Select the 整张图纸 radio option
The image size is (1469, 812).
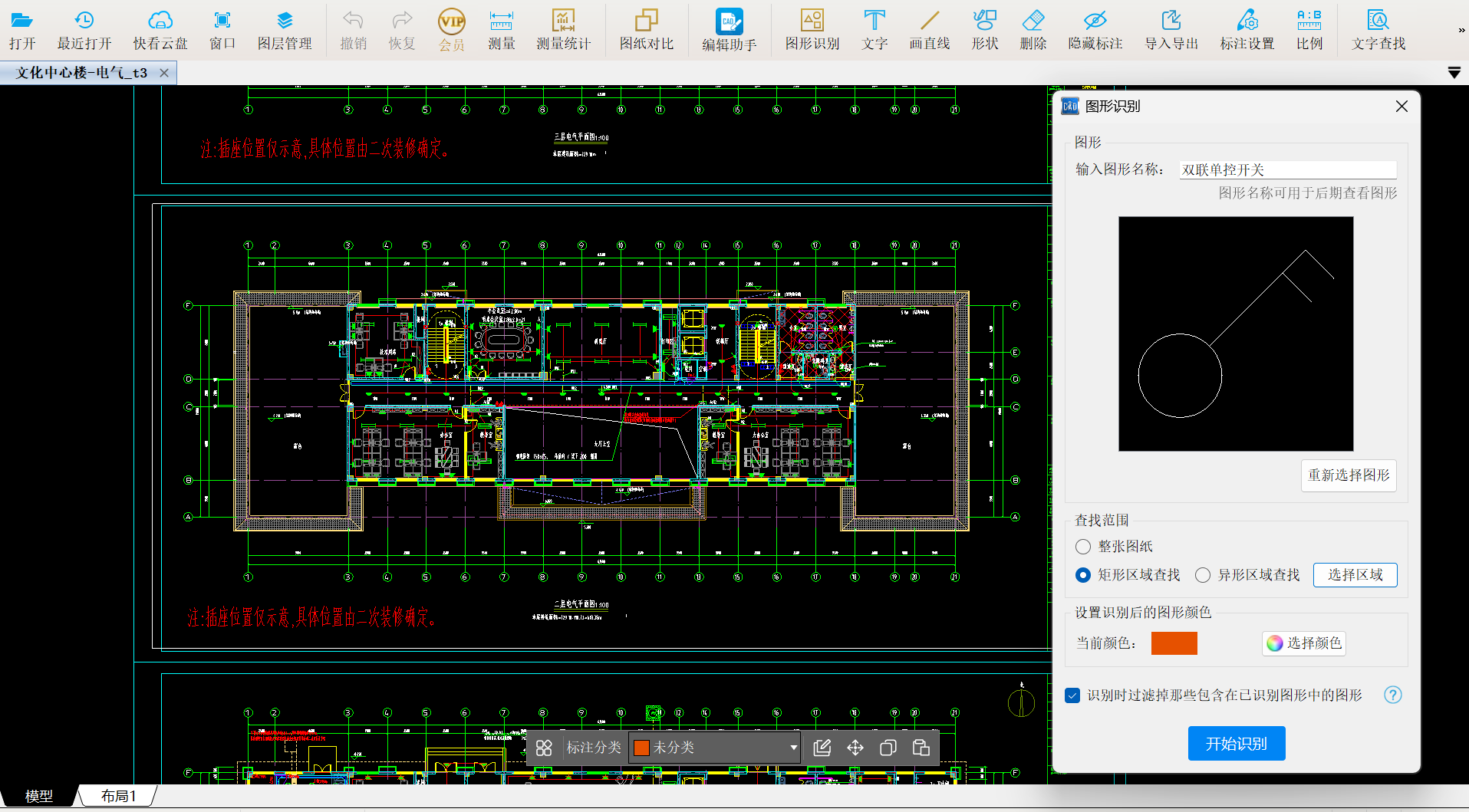pyautogui.click(x=1083, y=547)
